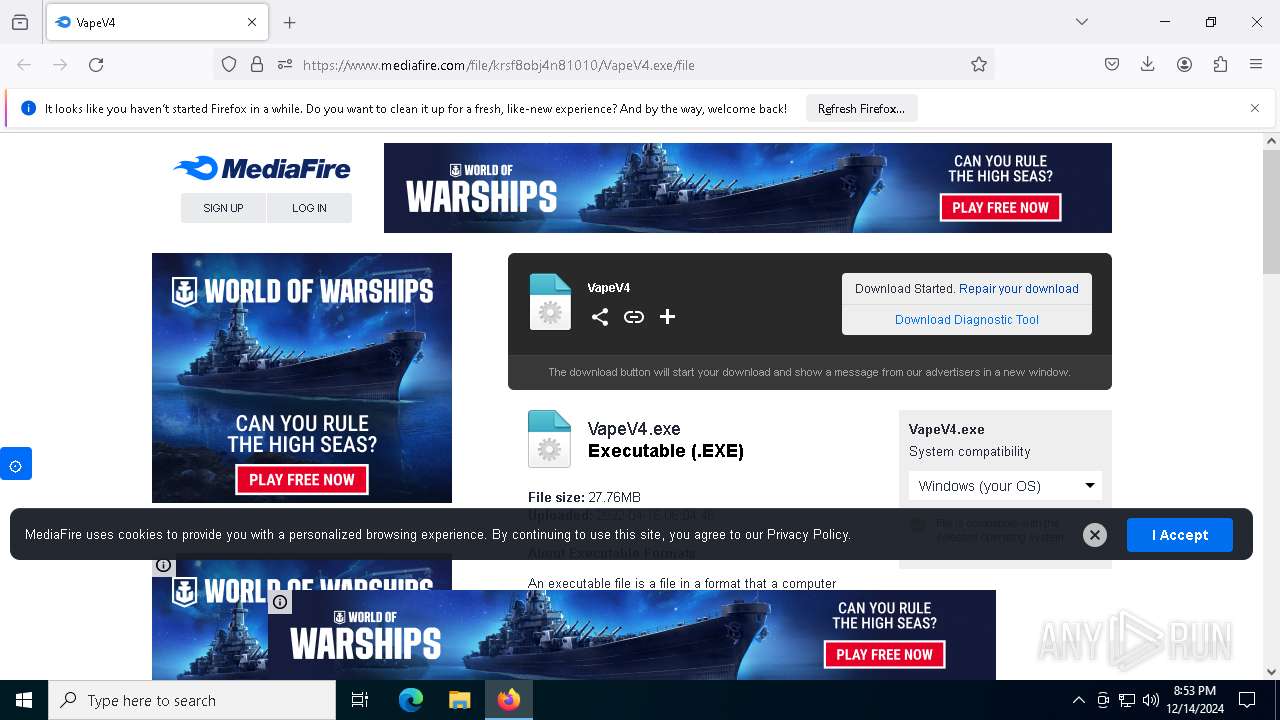This screenshot has height=720, width=1280.
Task: Click the blue privacy settings widget
Action: click(x=16, y=465)
